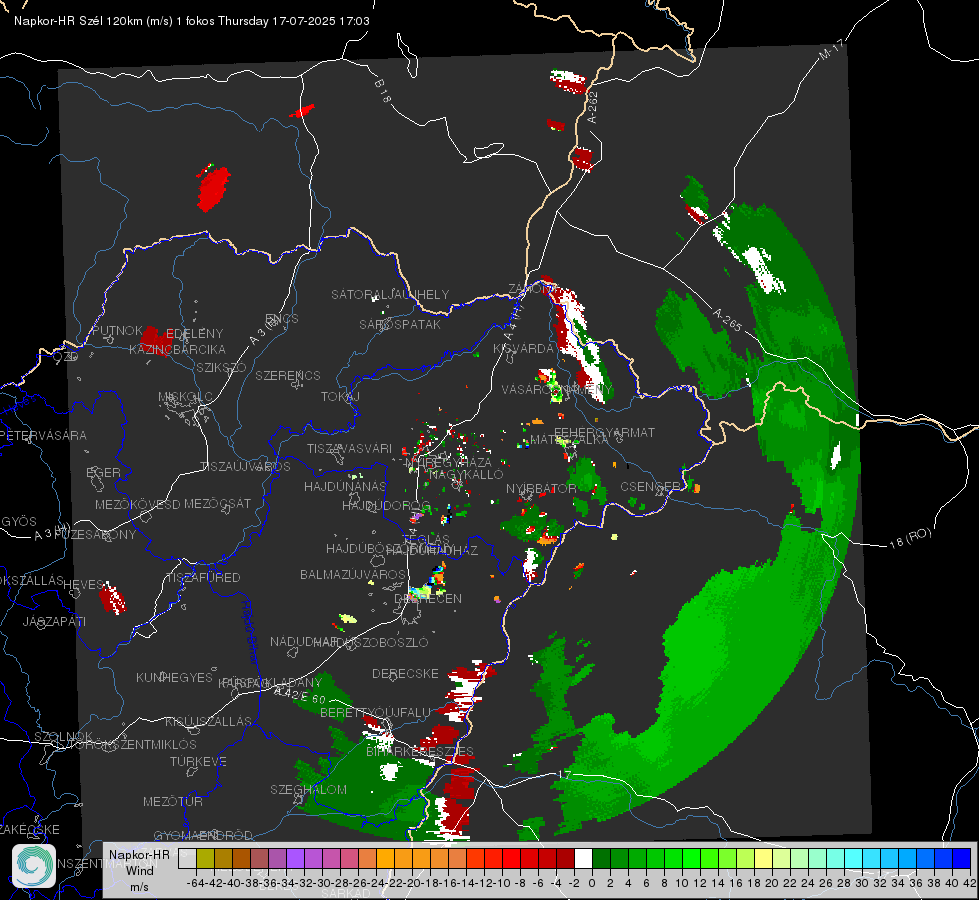Select the SZERENCS town label
Screen dimensions: 979x900
click(x=288, y=375)
